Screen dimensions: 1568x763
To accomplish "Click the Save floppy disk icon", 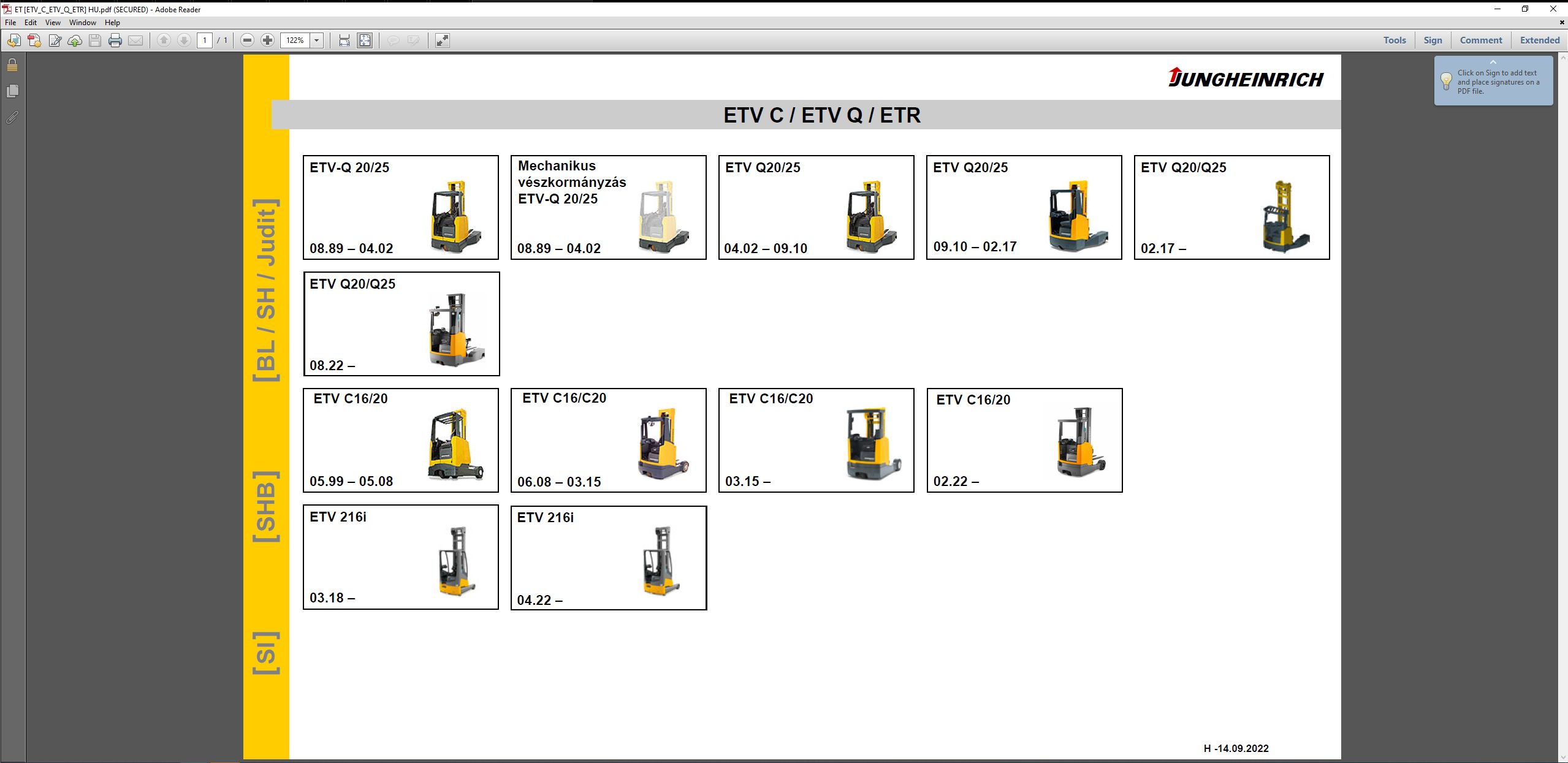I will pos(95,40).
